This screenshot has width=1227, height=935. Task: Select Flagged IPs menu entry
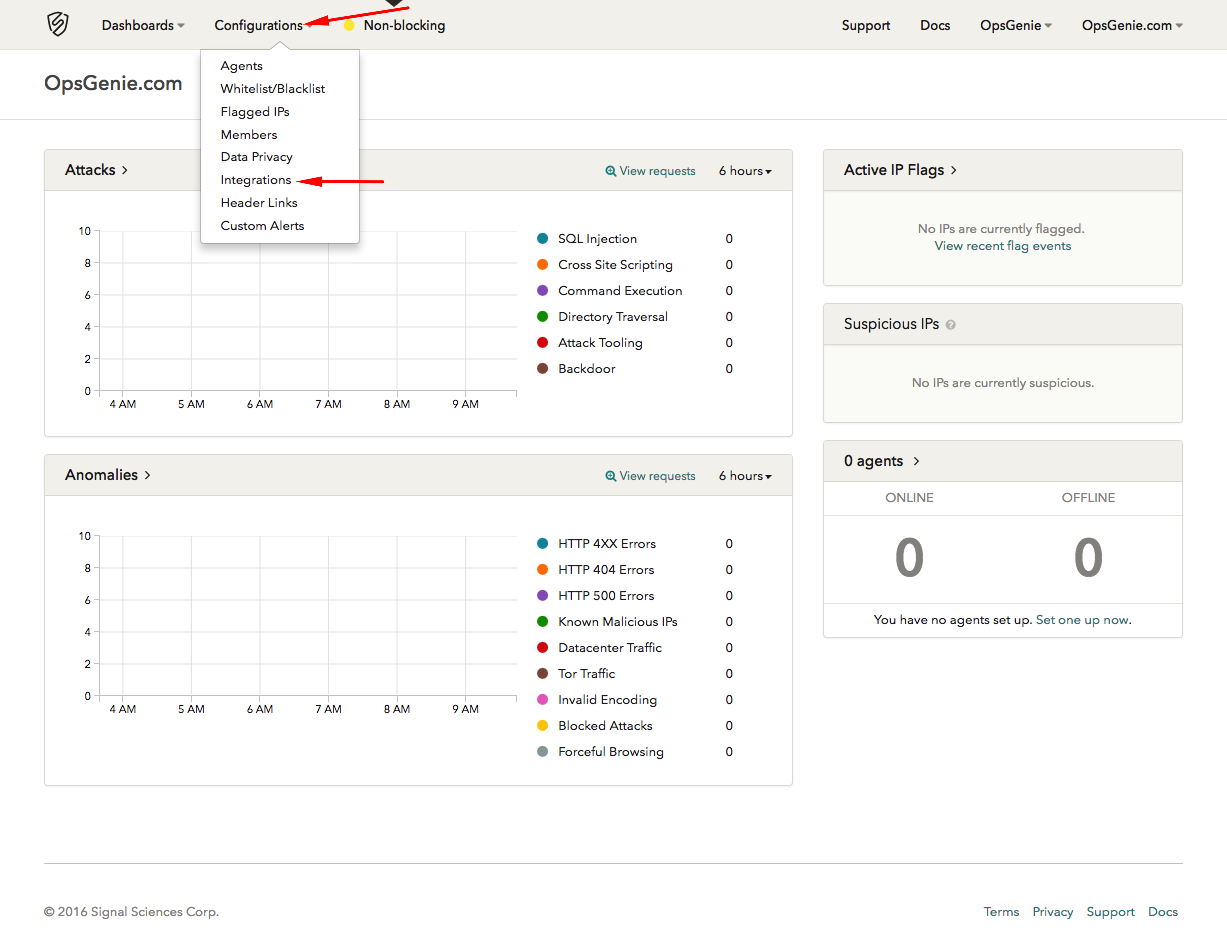click(255, 112)
